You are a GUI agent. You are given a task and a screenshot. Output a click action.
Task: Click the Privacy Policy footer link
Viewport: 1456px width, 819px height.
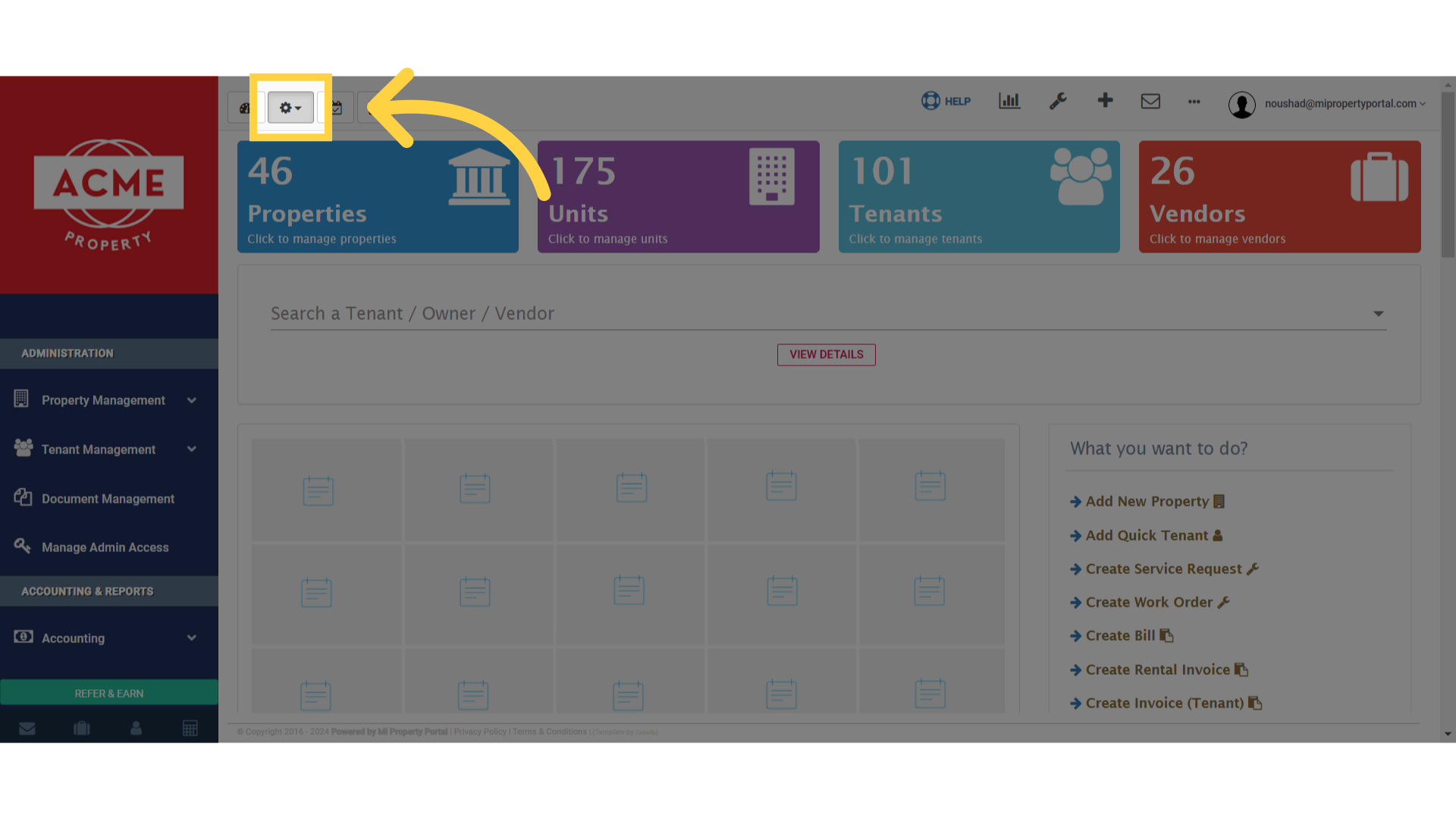click(480, 732)
